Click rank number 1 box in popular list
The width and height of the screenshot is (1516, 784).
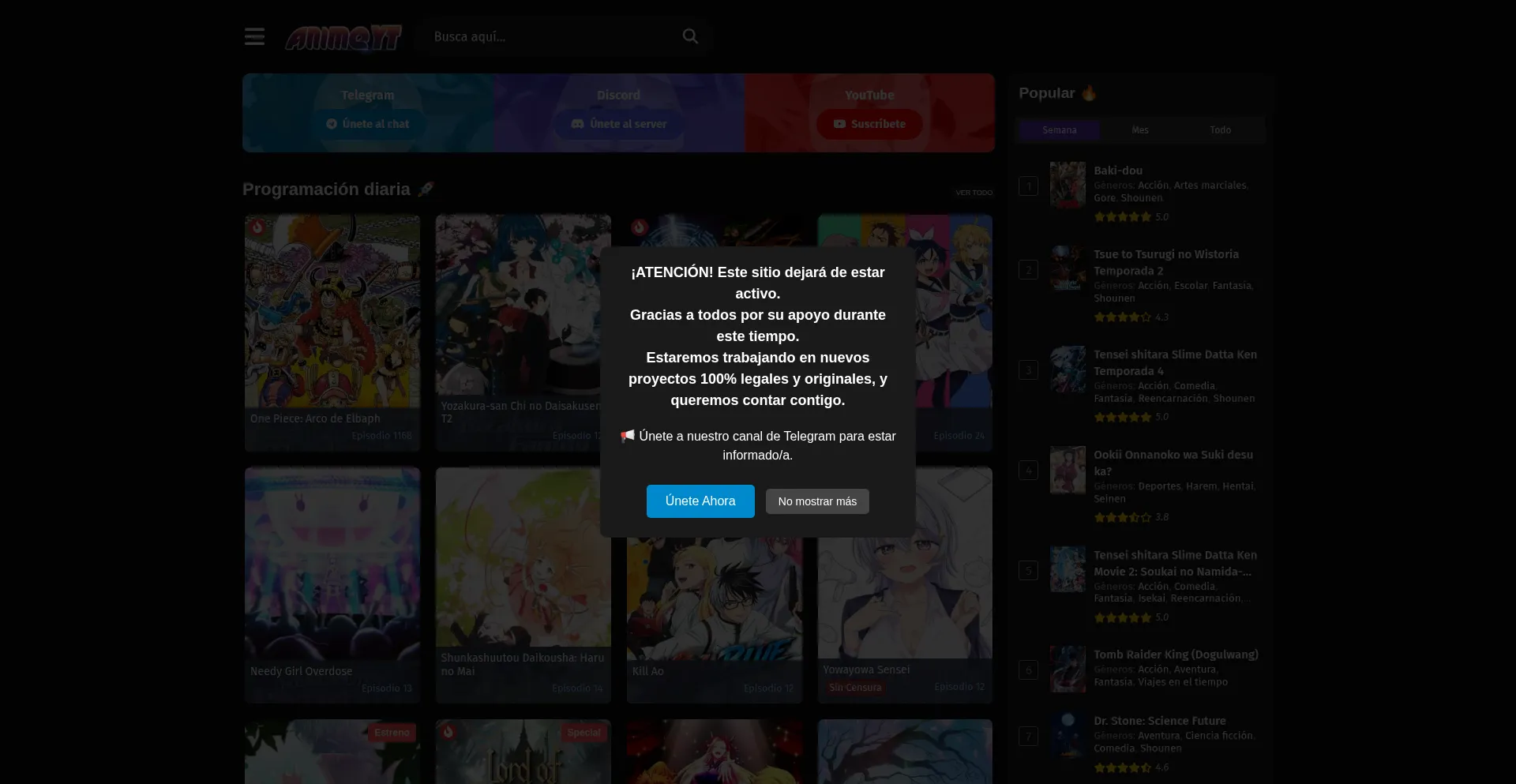click(x=1028, y=186)
